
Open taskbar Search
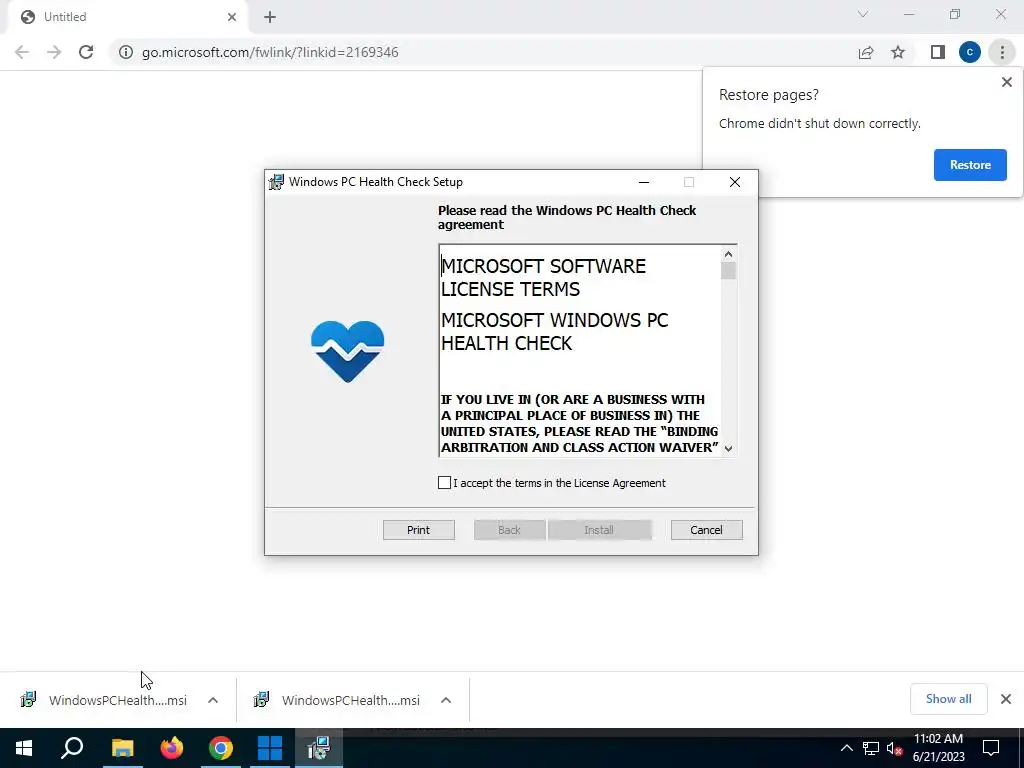point(72,748)
